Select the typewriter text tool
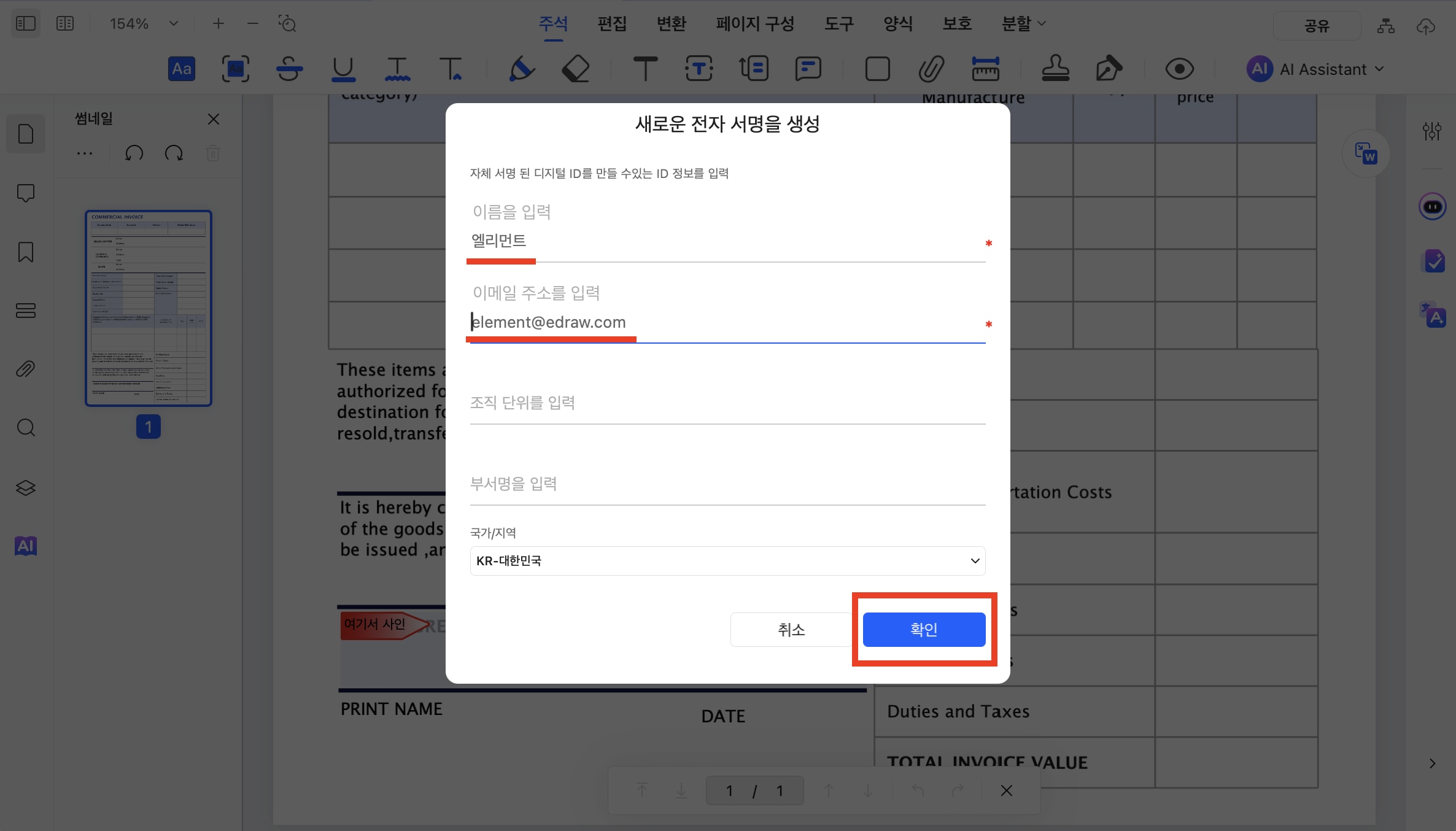Screen dimensions: 1456x831 point(645,69)
